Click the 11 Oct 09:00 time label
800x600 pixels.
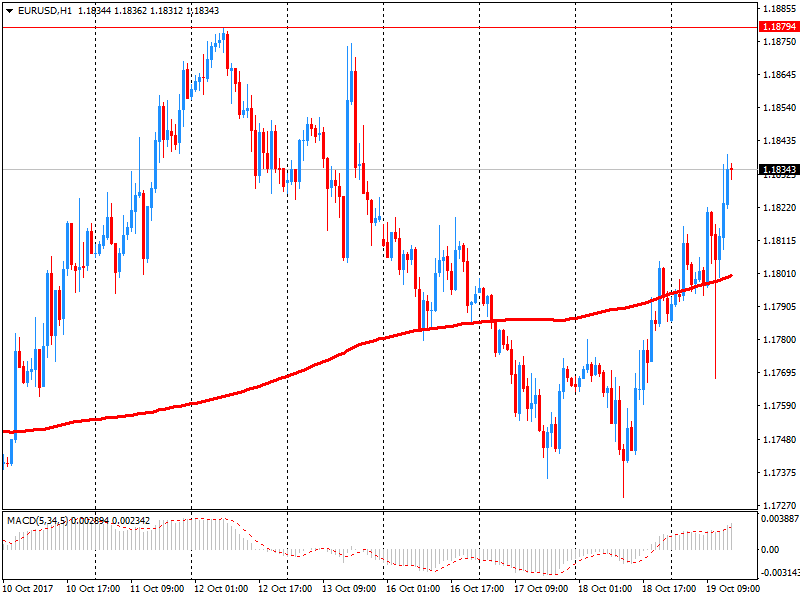(157, 589)
